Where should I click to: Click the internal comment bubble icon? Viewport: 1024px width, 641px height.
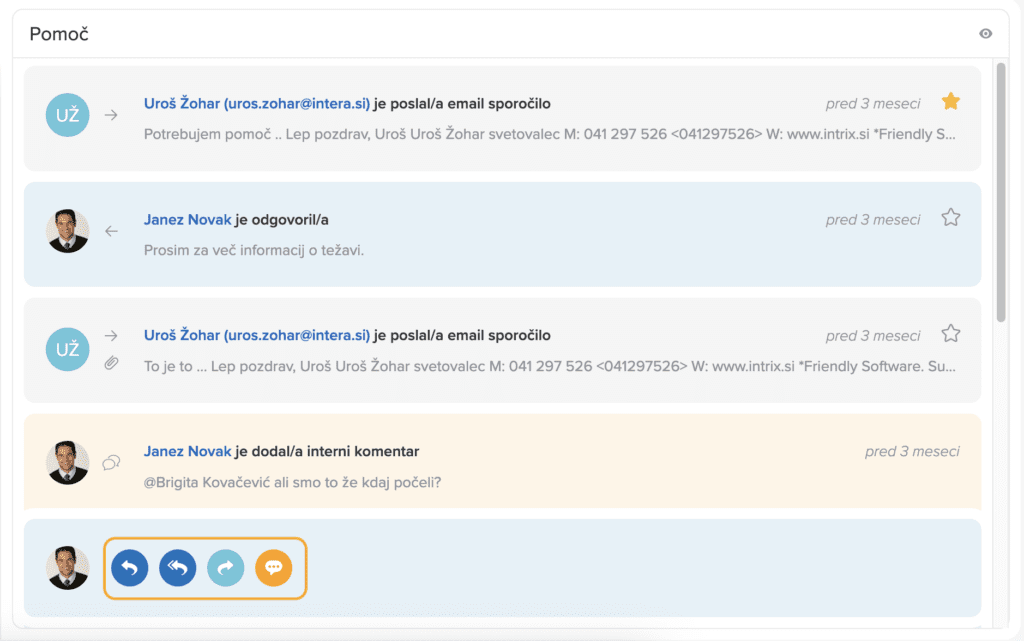click(x=112, y=462)
